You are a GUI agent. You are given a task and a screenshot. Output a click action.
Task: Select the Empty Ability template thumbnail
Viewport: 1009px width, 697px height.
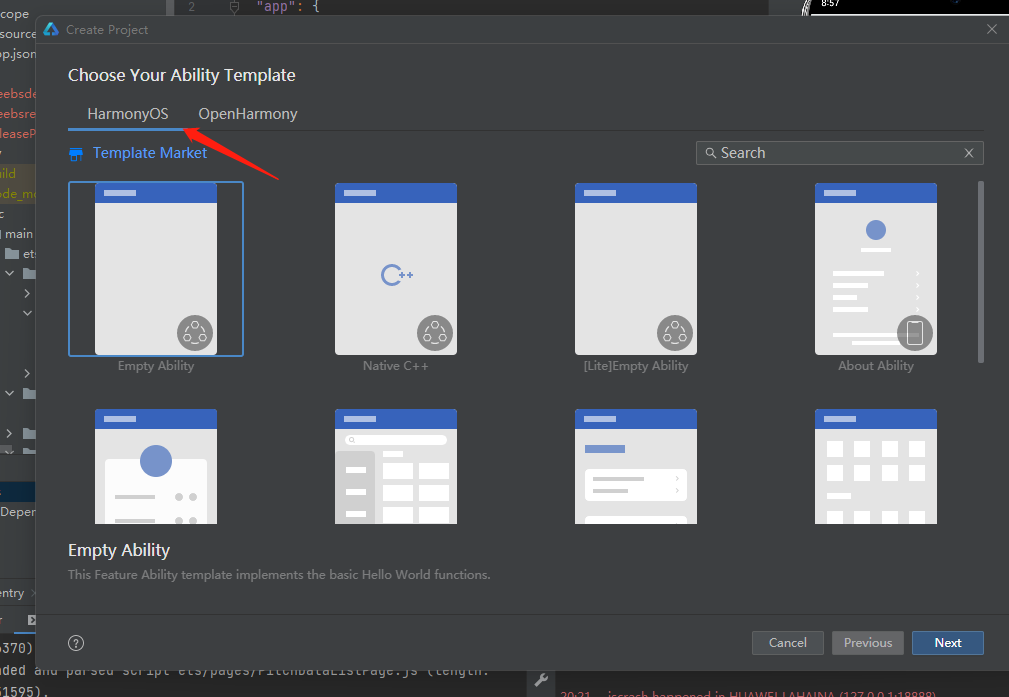coord(156,268)
